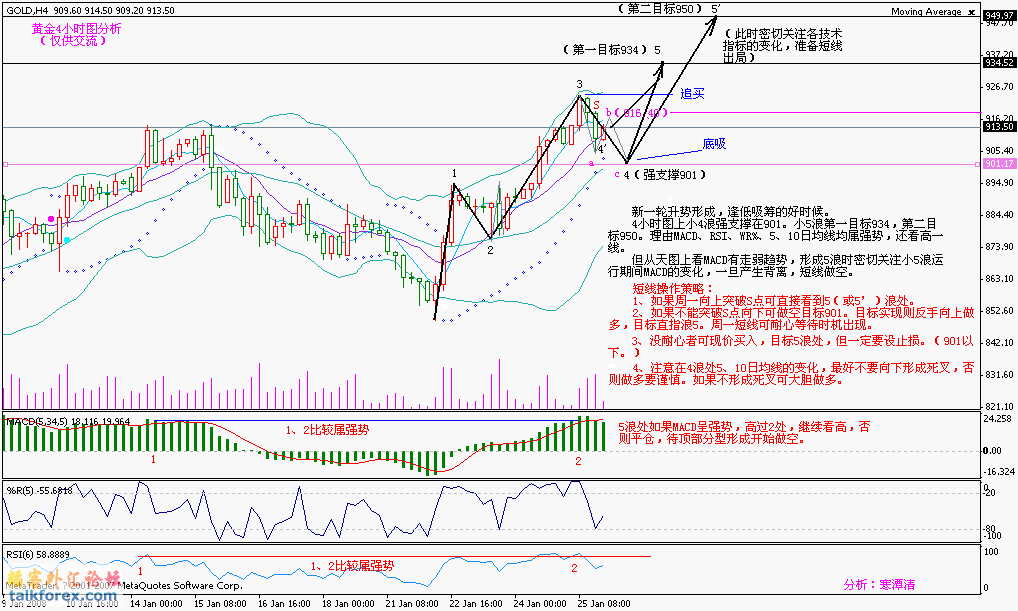
Task: Click the 22 Jan 16:00 time axis label
Action: 475,604
